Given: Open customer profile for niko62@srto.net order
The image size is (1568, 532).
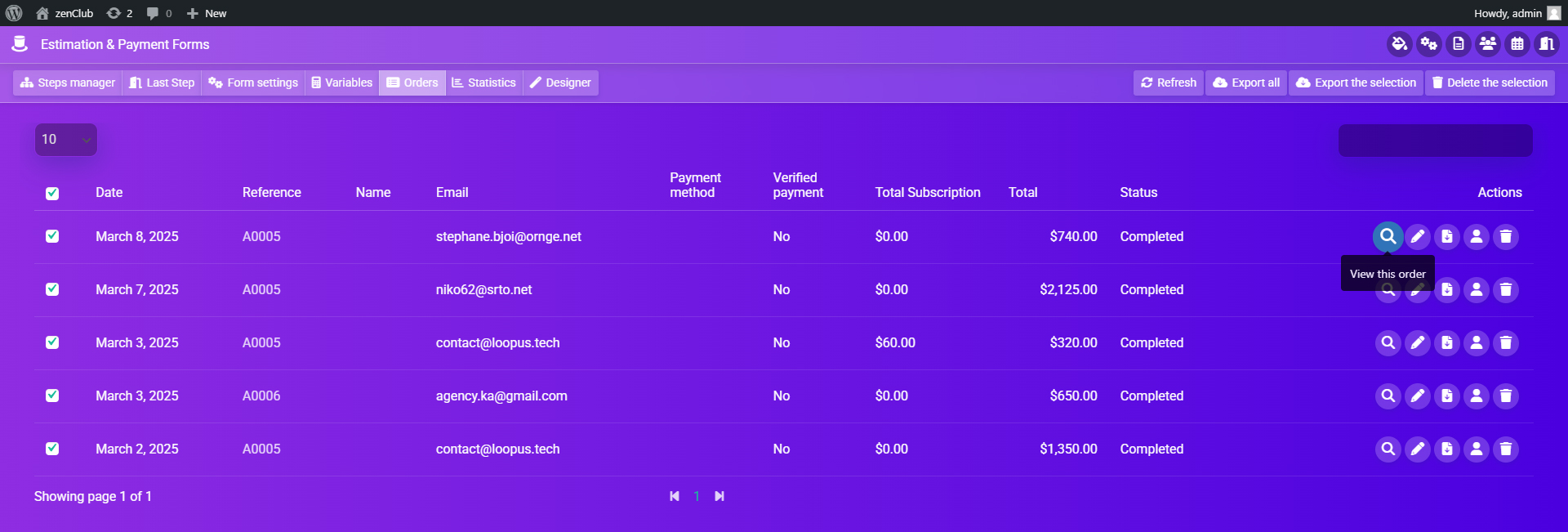Looking at the screenshot, I should (x=1477, y=290).
